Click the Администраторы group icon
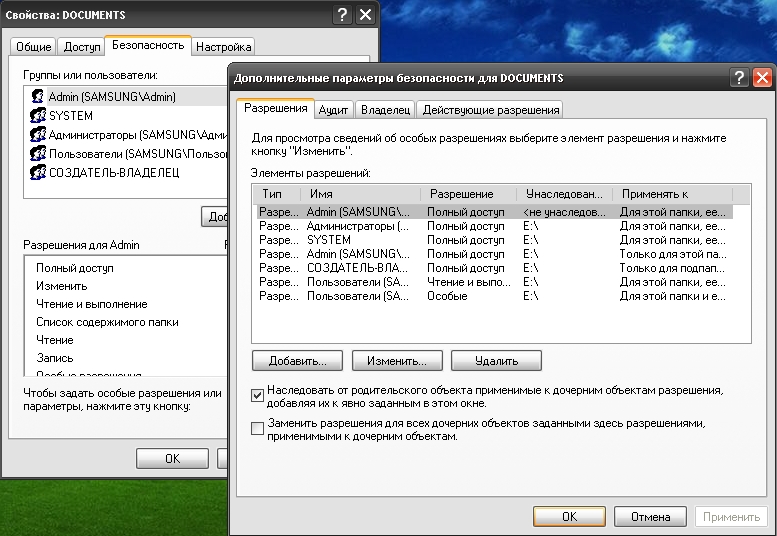 click(38, 135)
